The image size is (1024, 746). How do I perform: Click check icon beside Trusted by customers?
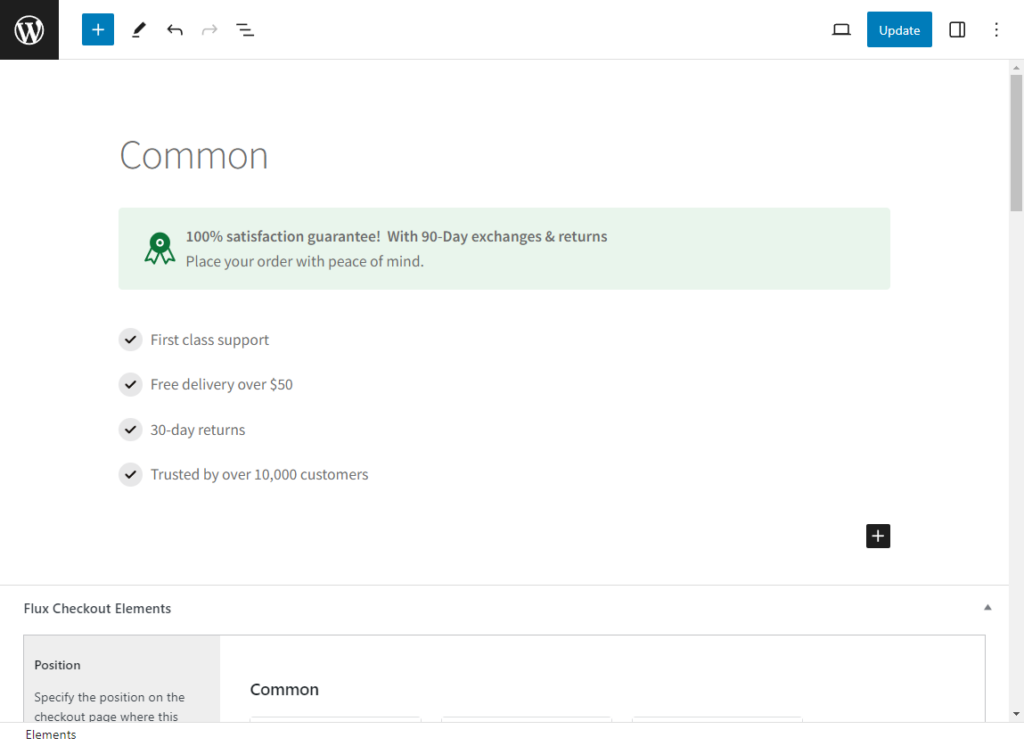[130, 475]
